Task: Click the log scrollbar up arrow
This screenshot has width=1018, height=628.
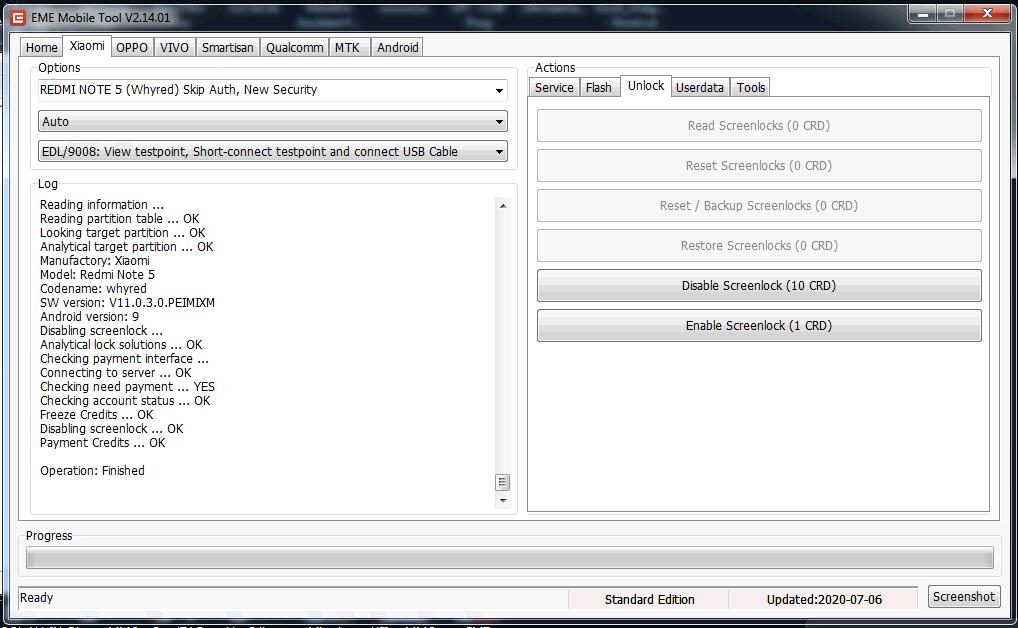Action: tap(503, 206)
